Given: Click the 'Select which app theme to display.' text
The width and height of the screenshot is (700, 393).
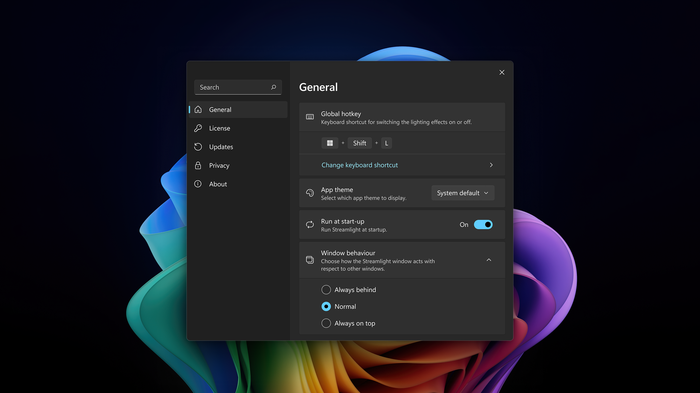Looking at the screenshot, I should tap(363, 198).
